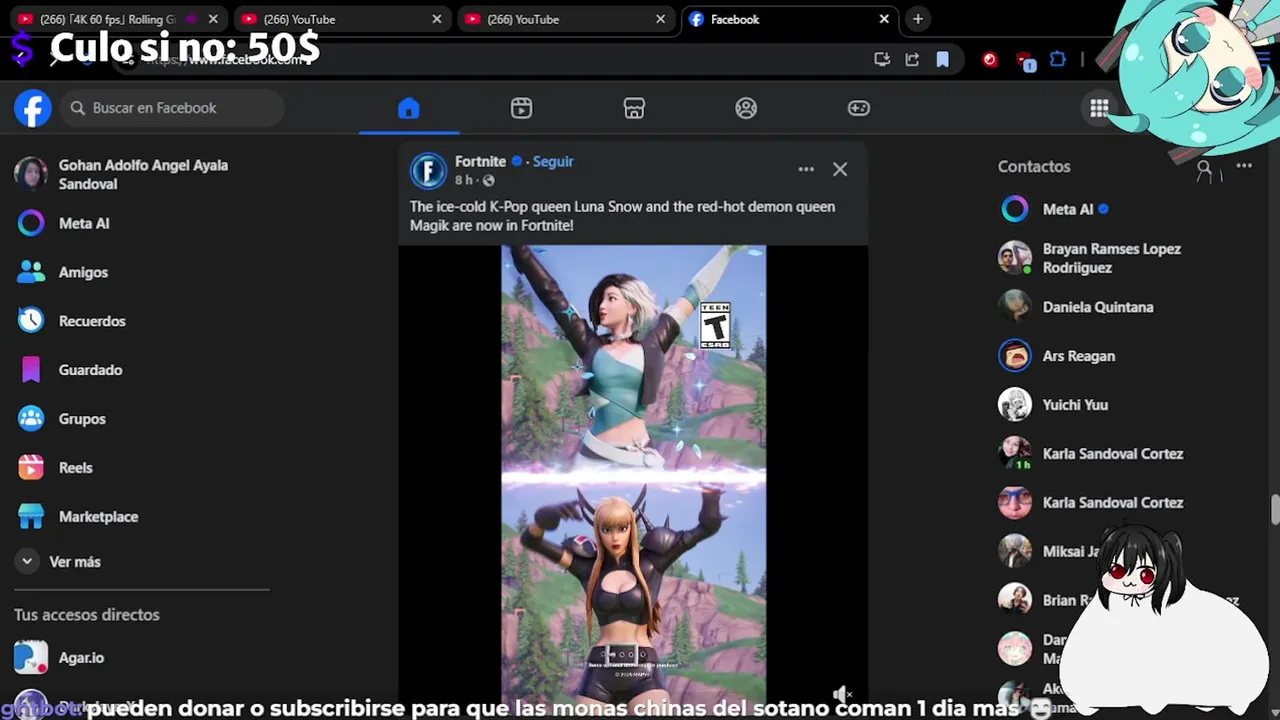
Task: Open Reels in left sidebar
Action: [135, 468]
